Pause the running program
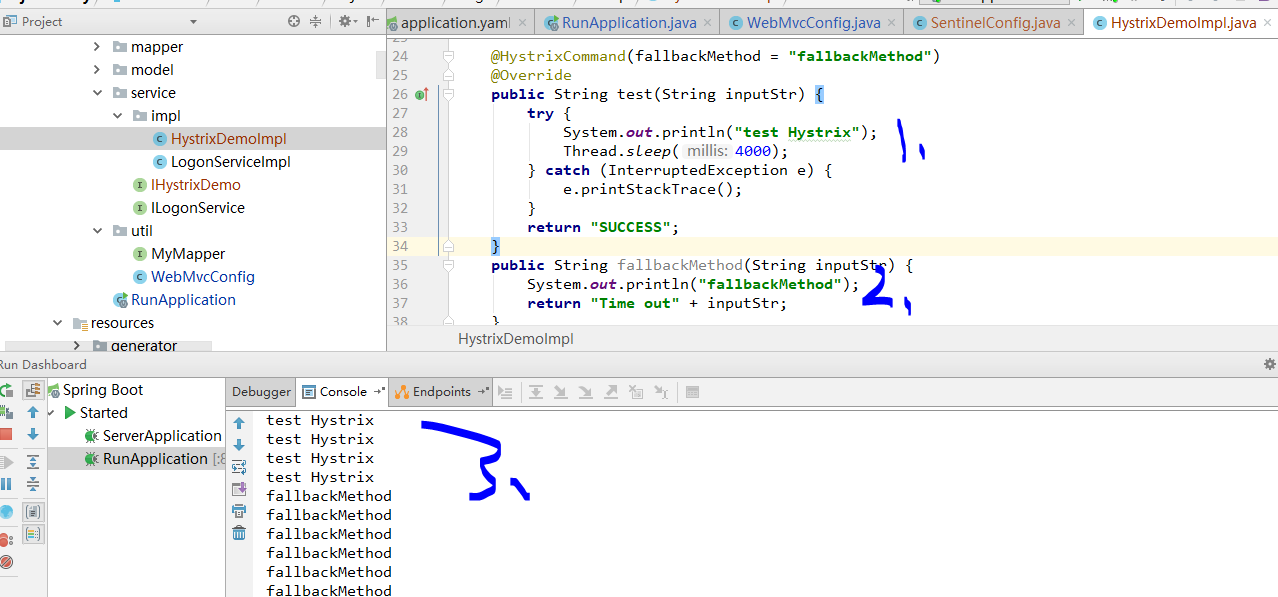Screen dimensions: 1278x597 [x=5, y=484]
